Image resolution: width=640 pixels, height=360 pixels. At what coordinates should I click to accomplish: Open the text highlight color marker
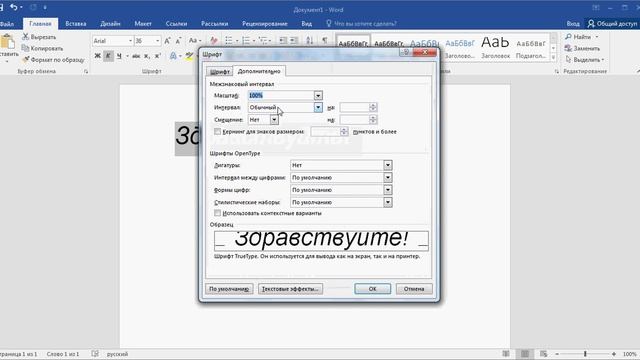coord(189,56)
